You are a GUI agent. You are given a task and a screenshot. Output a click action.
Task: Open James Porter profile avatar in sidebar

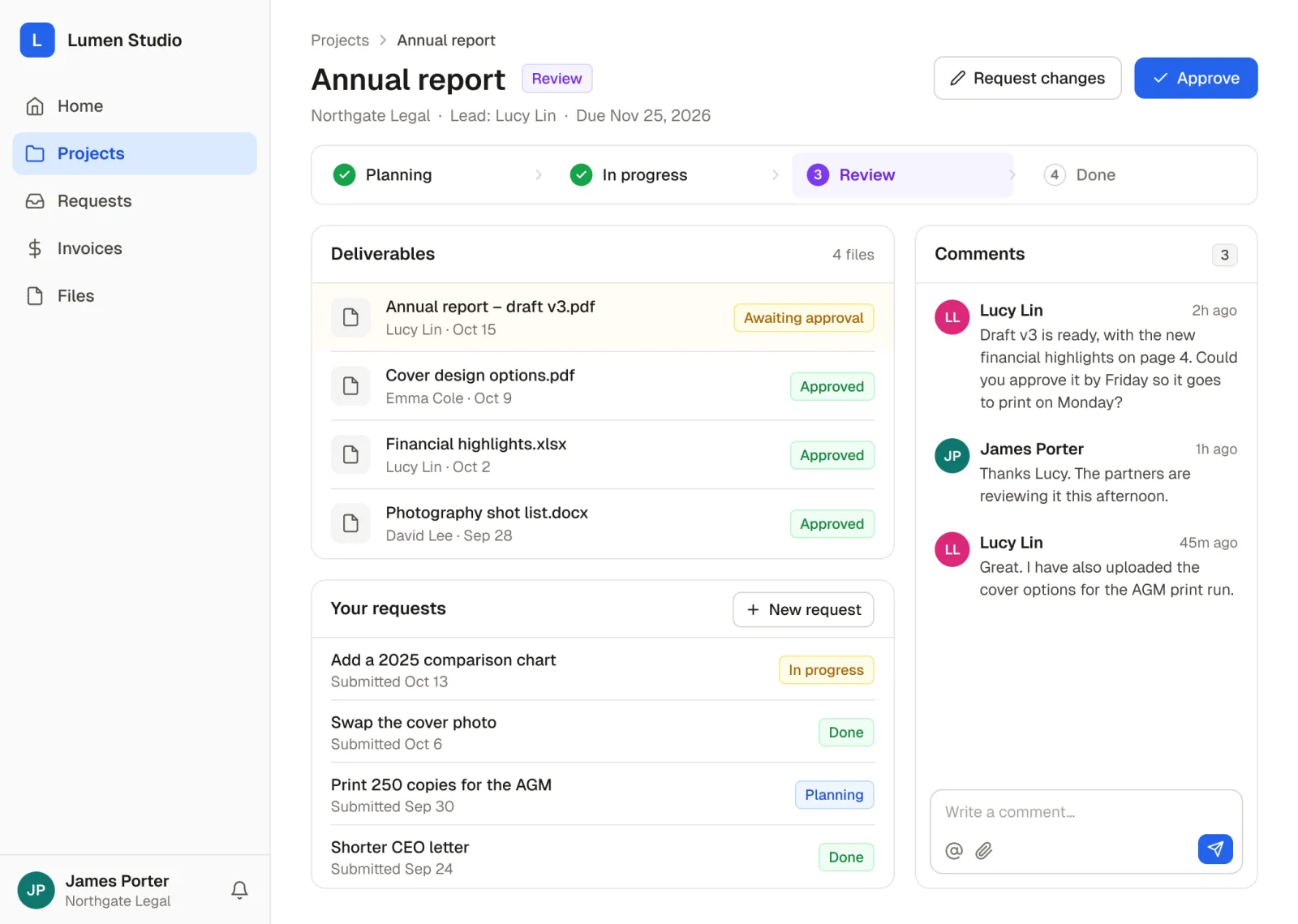coord(36,890)
